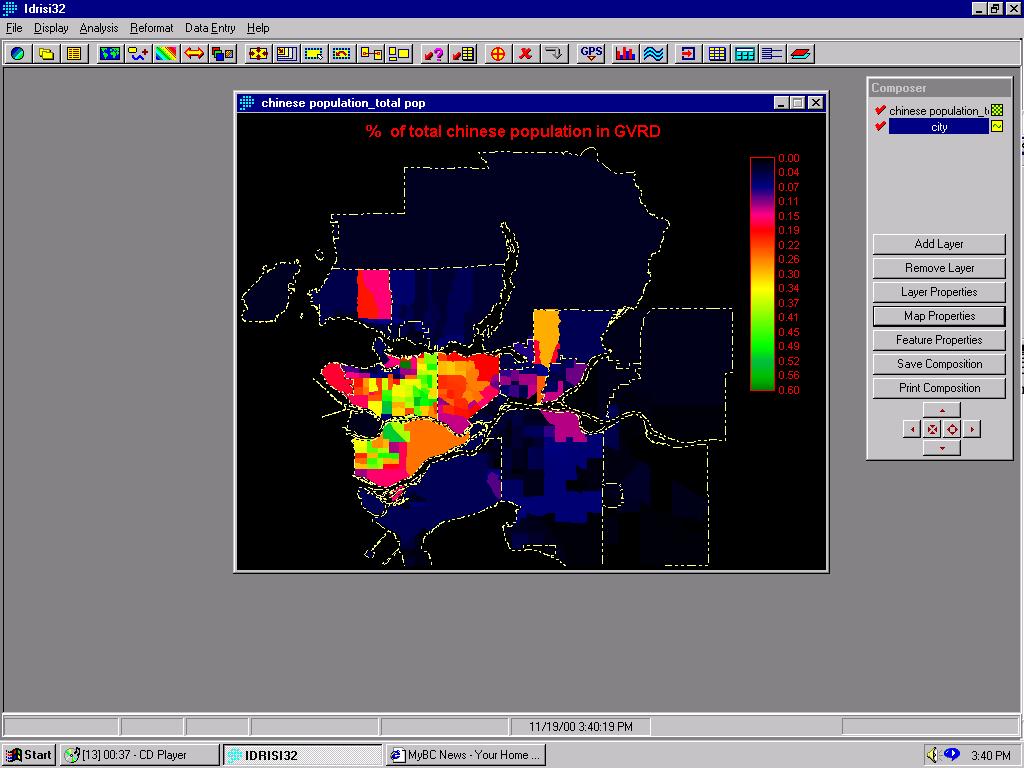Viewport: 1024px width, 768px height.
Task: Toggle visibility checkmark of city layer
Action: [880, 127]
